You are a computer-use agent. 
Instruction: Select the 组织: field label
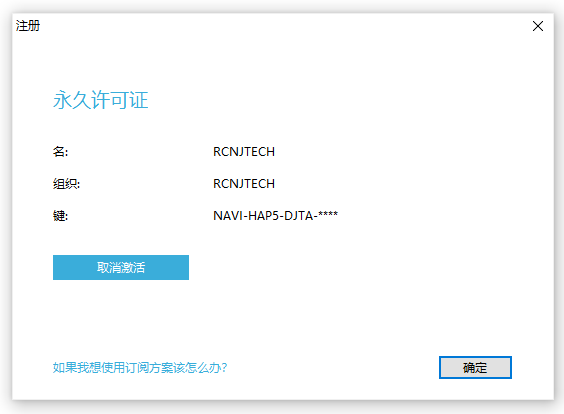[67, 184]
